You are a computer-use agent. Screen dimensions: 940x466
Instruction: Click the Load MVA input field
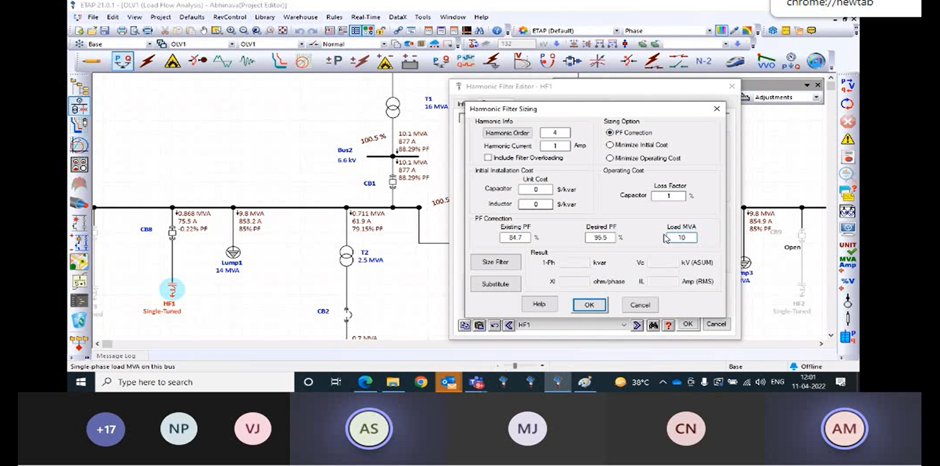pyautogui.click(x=682, y=237)
